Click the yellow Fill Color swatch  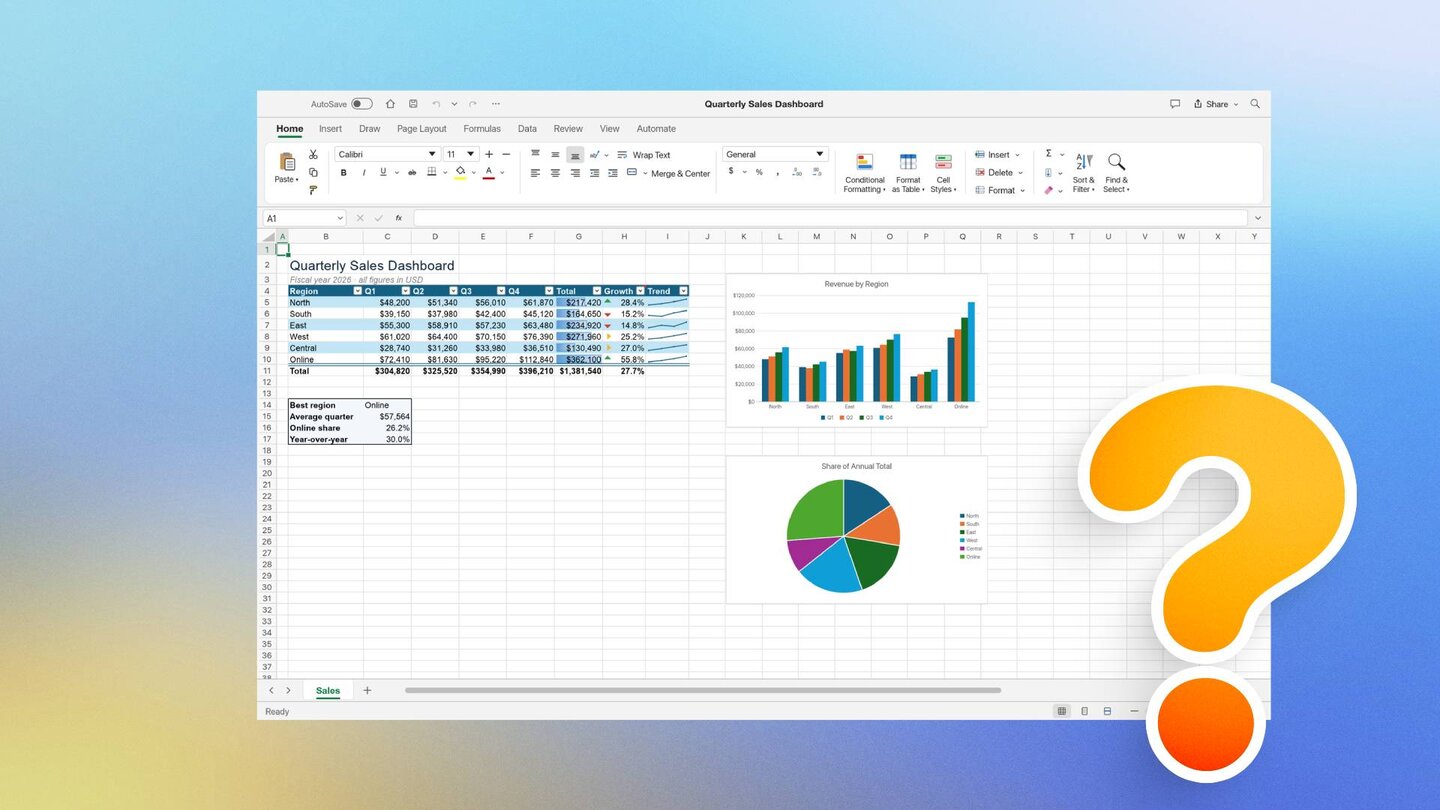coord(460,173)
